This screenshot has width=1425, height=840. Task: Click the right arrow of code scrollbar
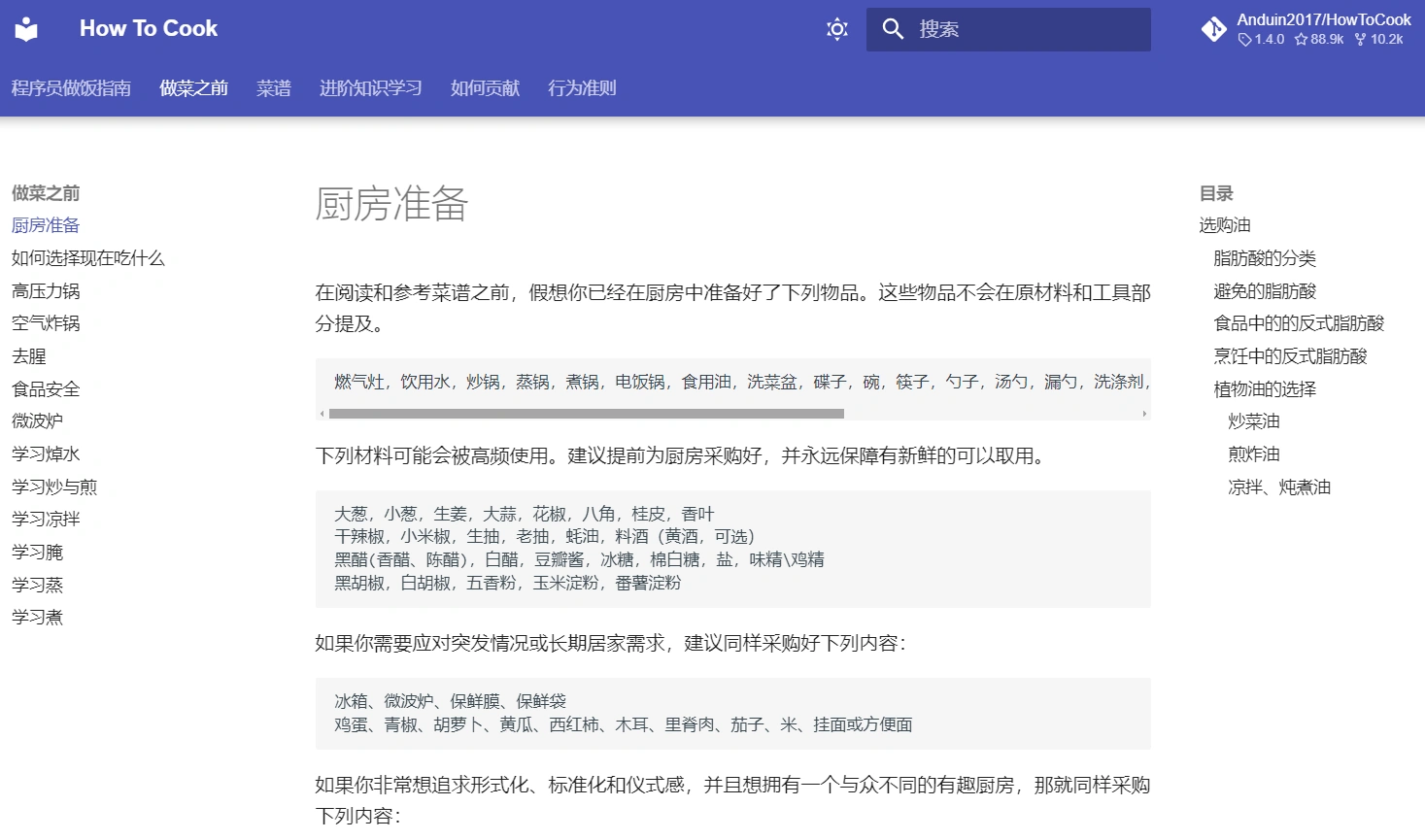[x=1144, y=414]
